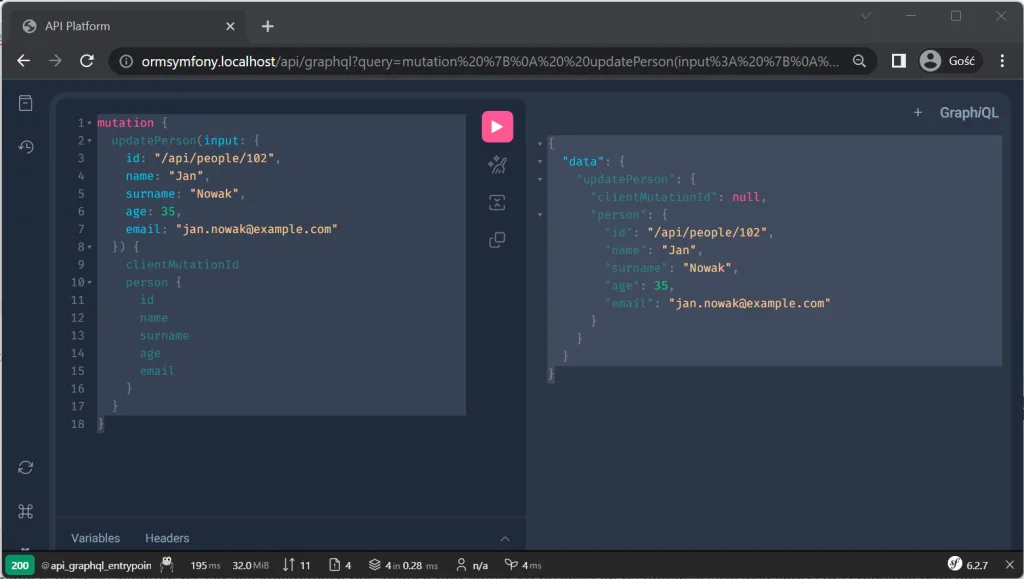Click the 200 status code in the profiler toolbar
The height and width of the screenshot is (579, 1024).
point(20,565)
